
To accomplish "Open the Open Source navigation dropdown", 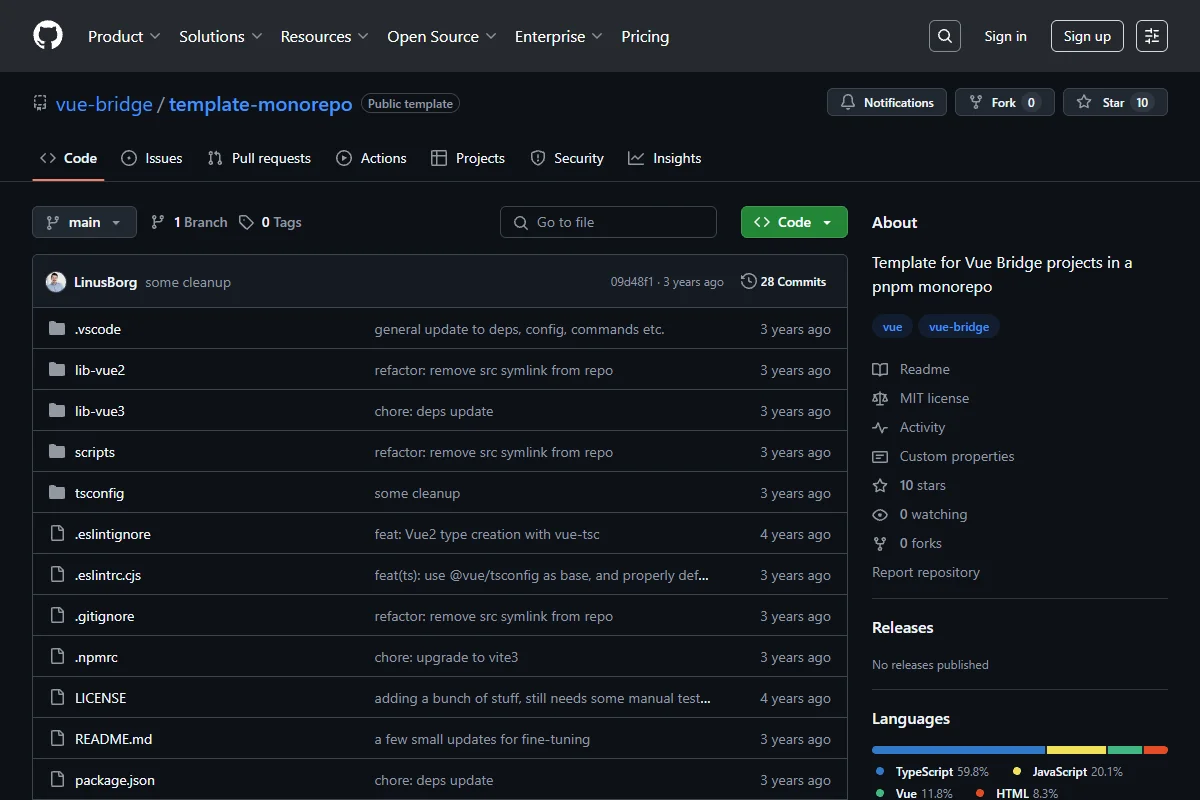I will pyautogui.click(x=442, y=36).
